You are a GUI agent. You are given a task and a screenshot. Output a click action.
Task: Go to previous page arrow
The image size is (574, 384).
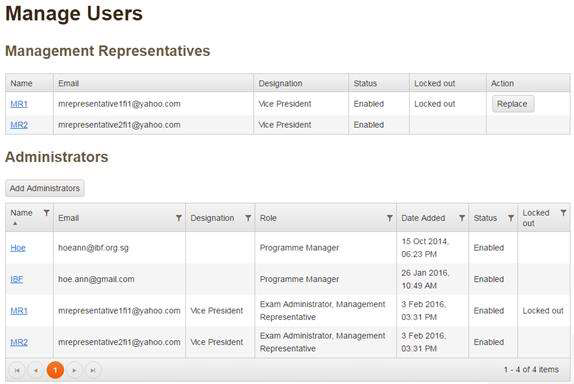click(x=36, y=370)
